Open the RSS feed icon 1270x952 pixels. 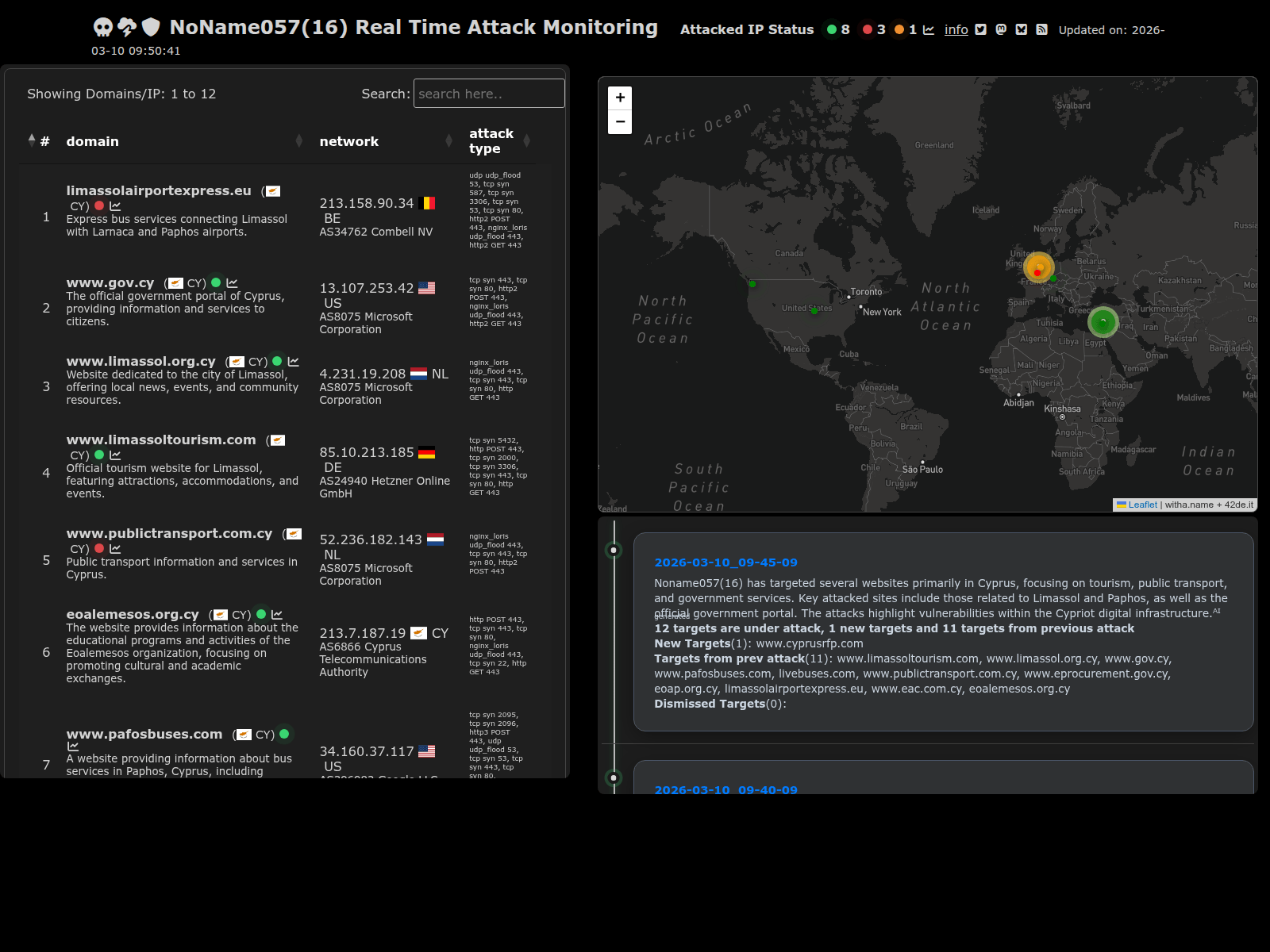pos(1041,30)
